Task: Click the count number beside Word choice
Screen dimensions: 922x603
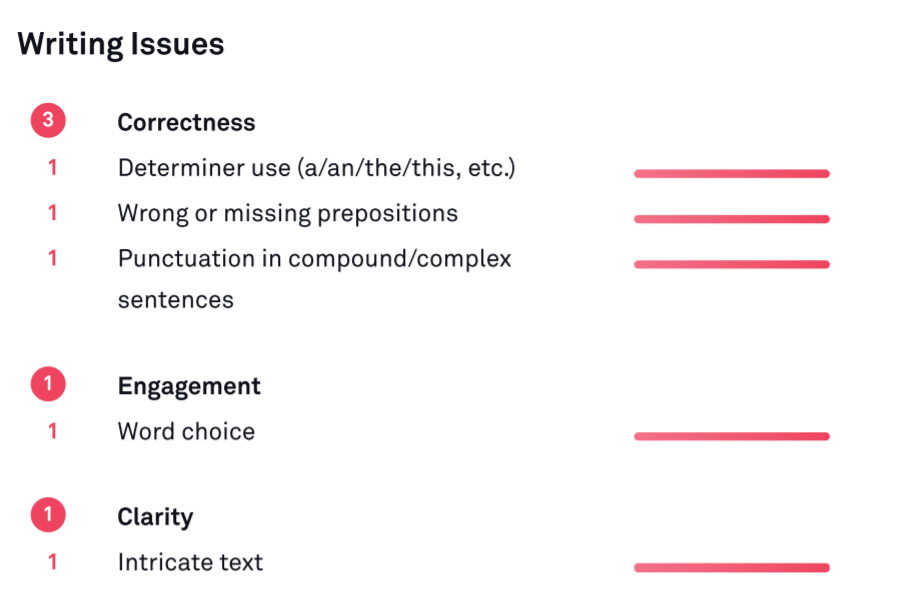Action: tap(53, 431)
